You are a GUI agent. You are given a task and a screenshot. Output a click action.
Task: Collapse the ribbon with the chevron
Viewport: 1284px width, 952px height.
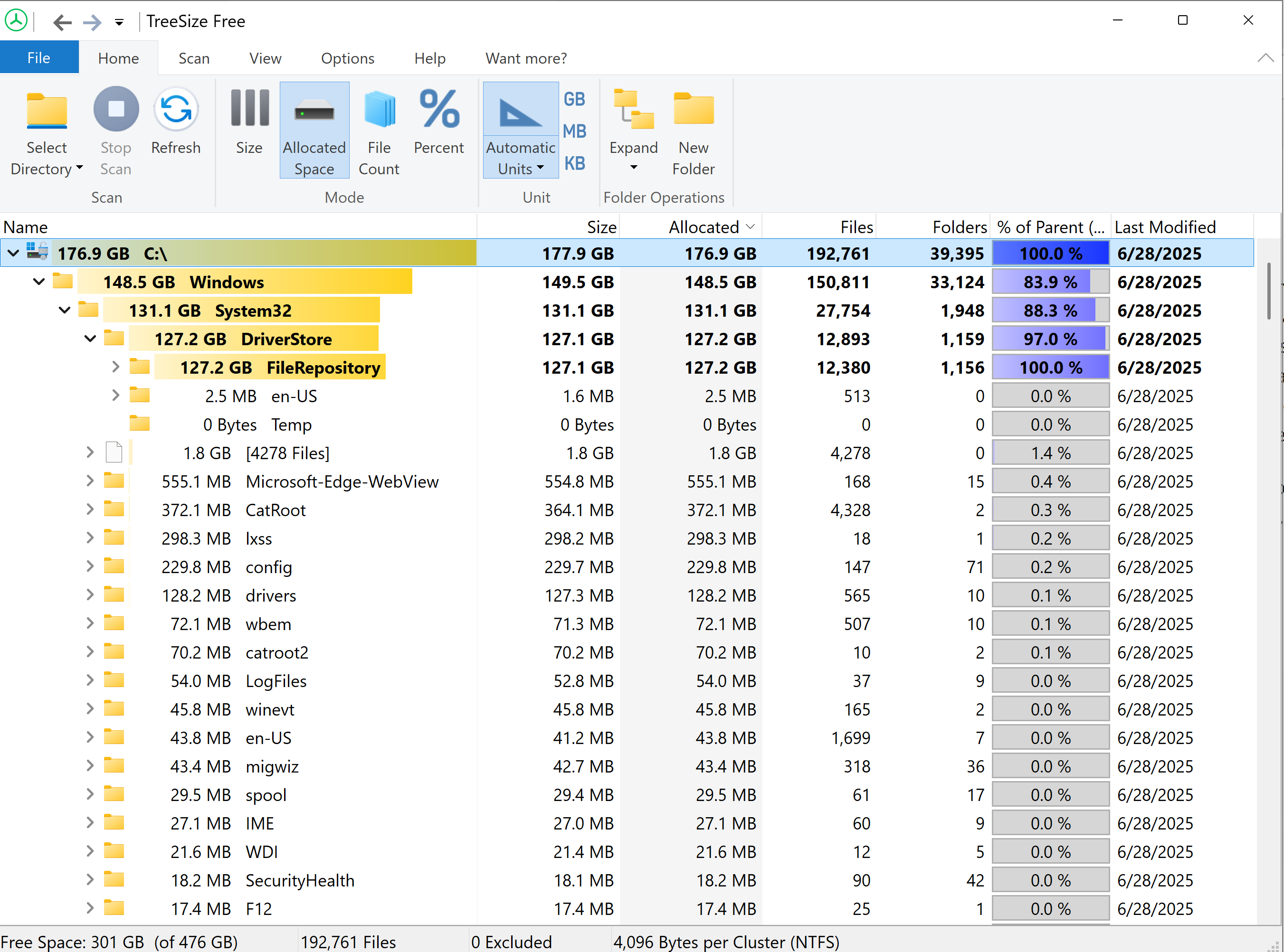point(1265,57)
